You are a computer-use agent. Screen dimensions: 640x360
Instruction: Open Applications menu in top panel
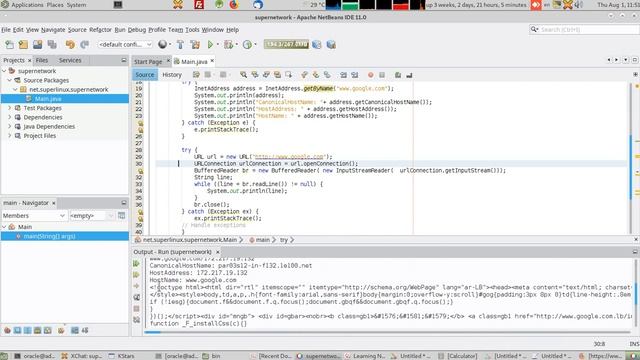click(27, 5)
